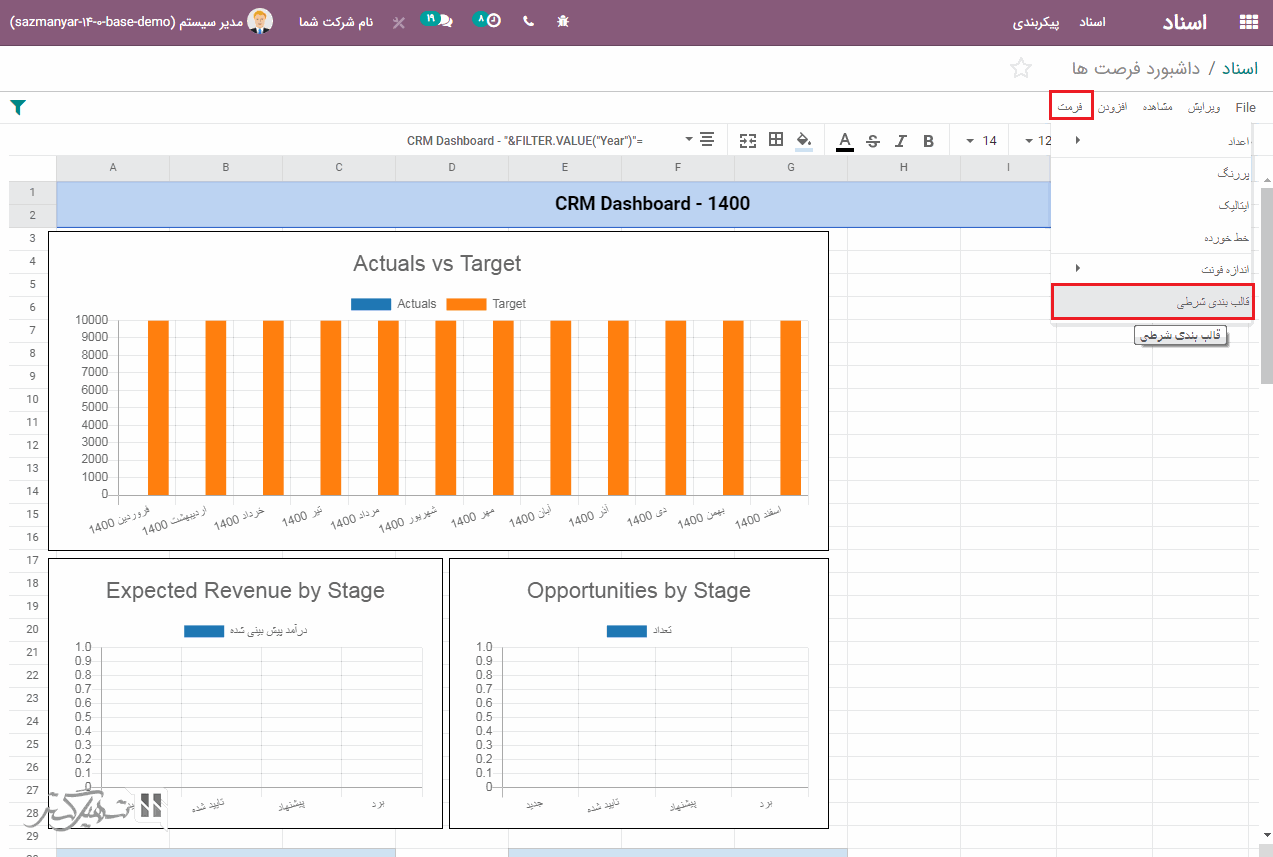Open the apps grid menu icon
Image resolution: width=1273 pixels, height=857 pixels.
pyautogui.click(x=1248, y=22)
